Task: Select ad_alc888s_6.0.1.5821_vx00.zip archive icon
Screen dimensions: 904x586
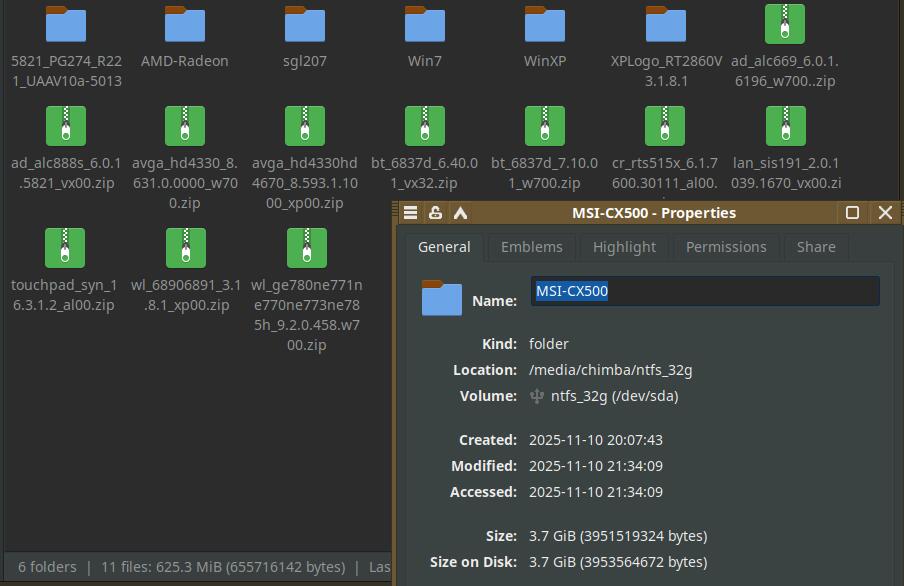Action: [66, 126]
